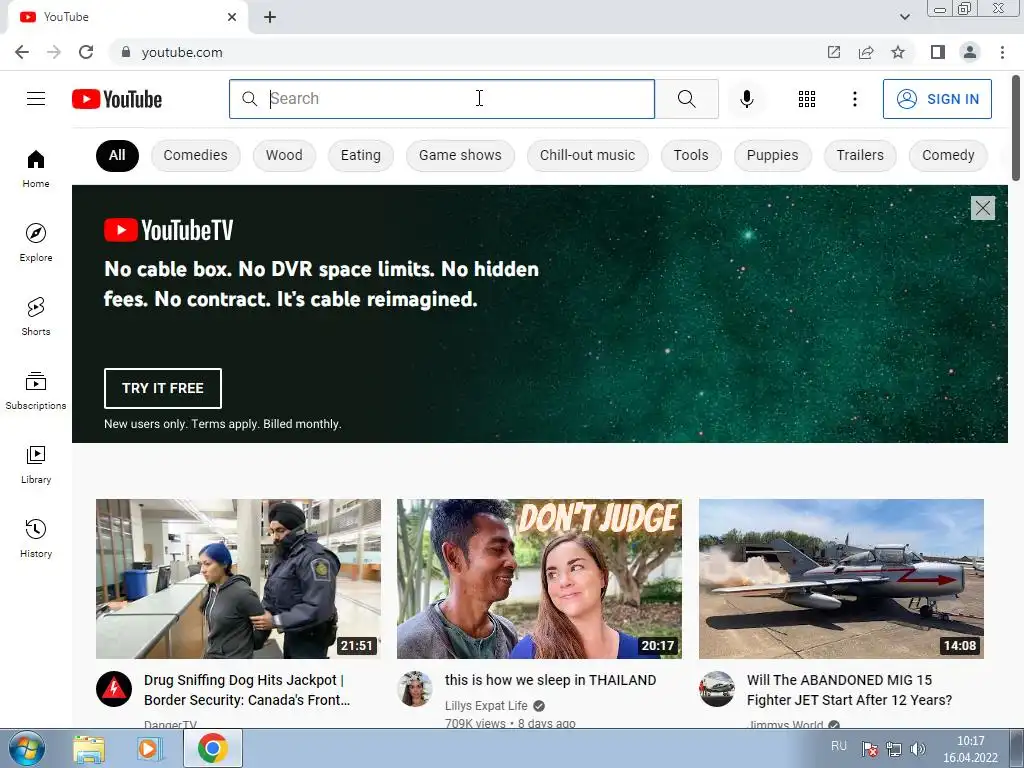
Task: Select the Wood filter chip
Action: [x=284, y=155]
